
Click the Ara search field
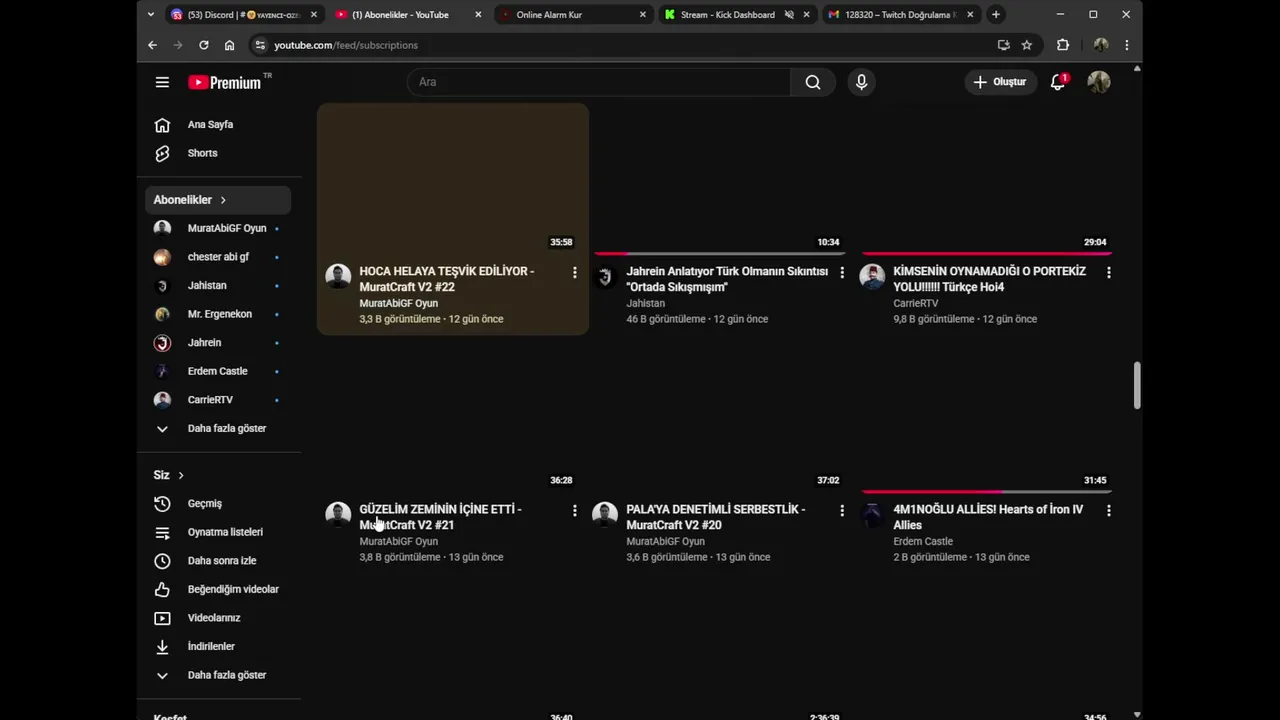(x=598, y=82)
